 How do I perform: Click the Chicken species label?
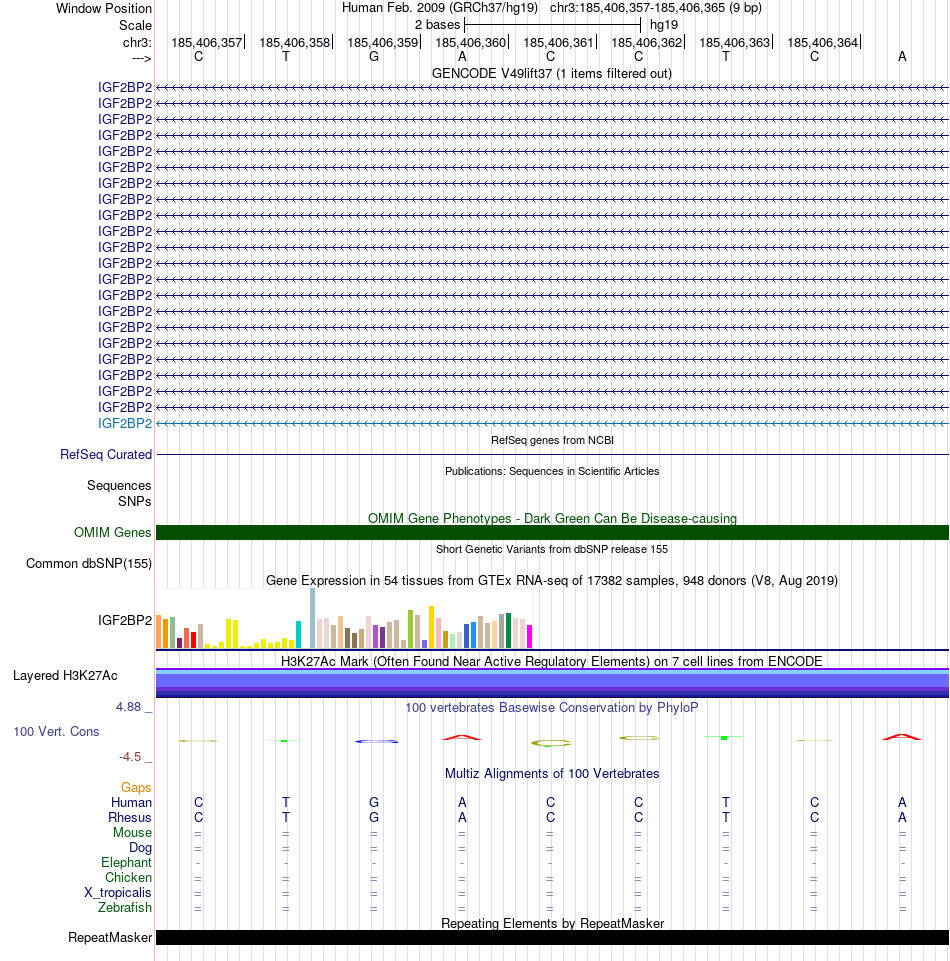128,878
